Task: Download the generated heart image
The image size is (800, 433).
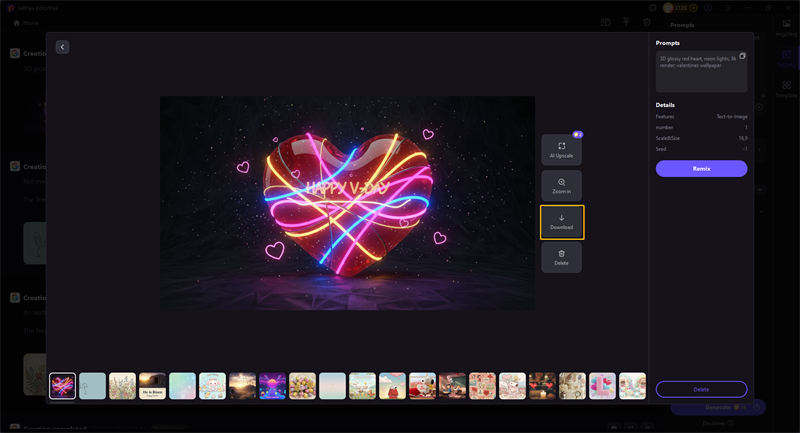Action: click(x=561, y=222)
